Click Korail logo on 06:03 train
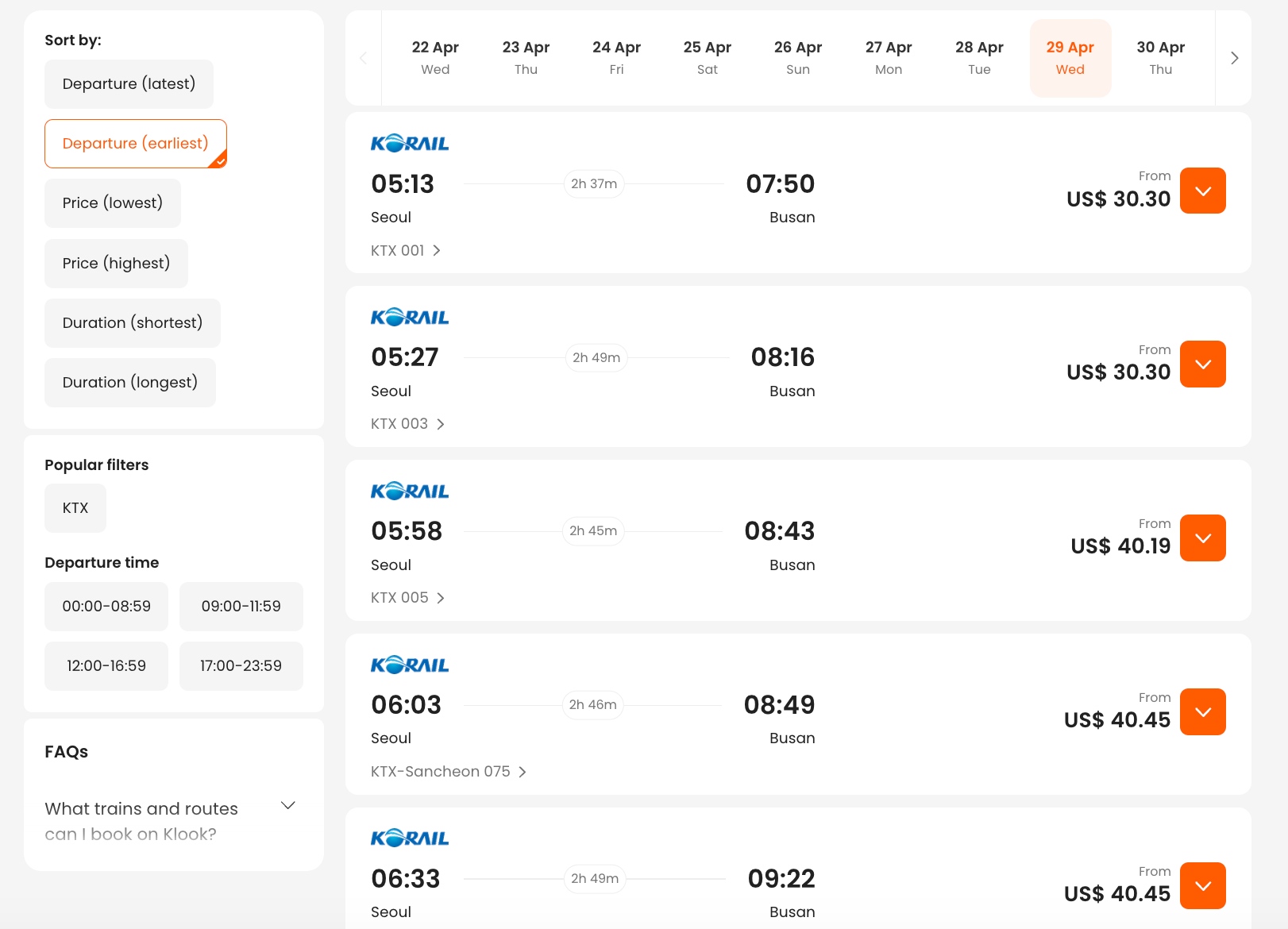The image size is (1288, 929). click(410, 665)
